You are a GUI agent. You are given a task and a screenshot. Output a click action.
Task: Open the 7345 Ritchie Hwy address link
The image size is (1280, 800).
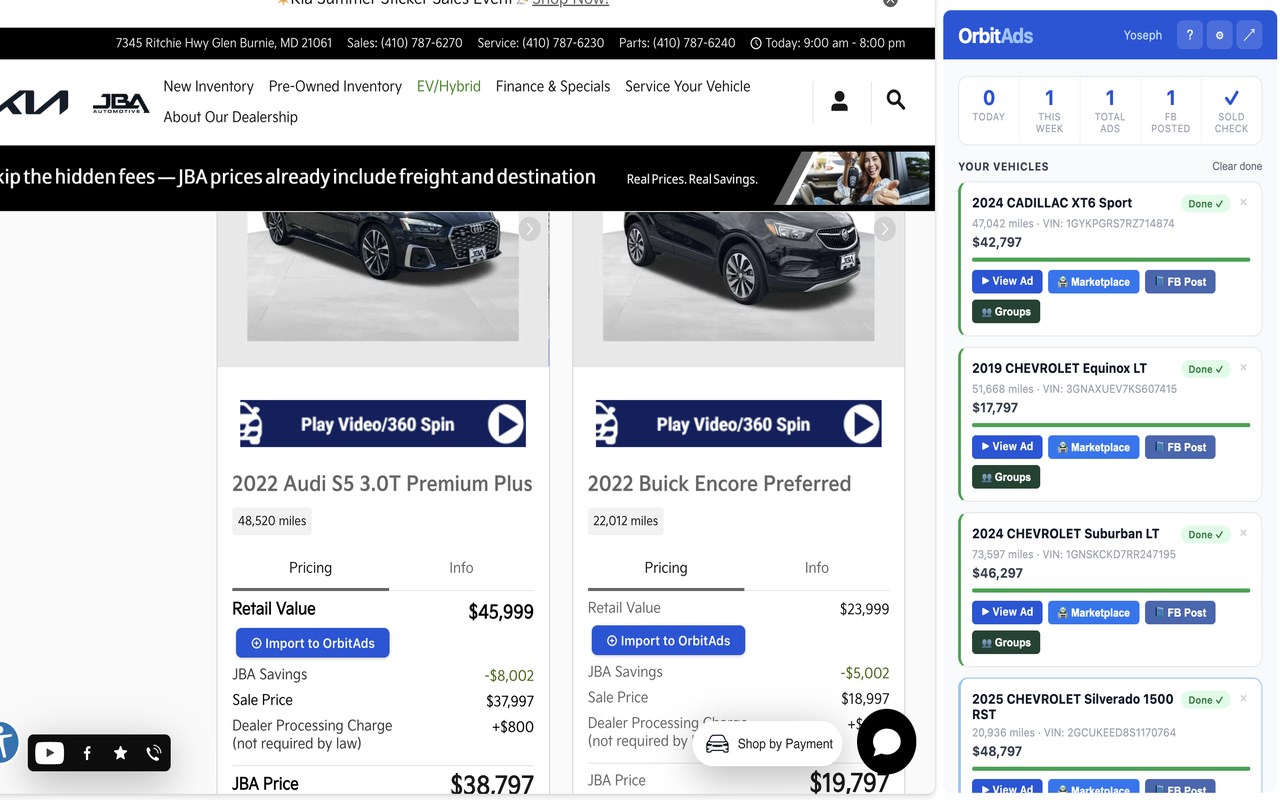[224, 43]
